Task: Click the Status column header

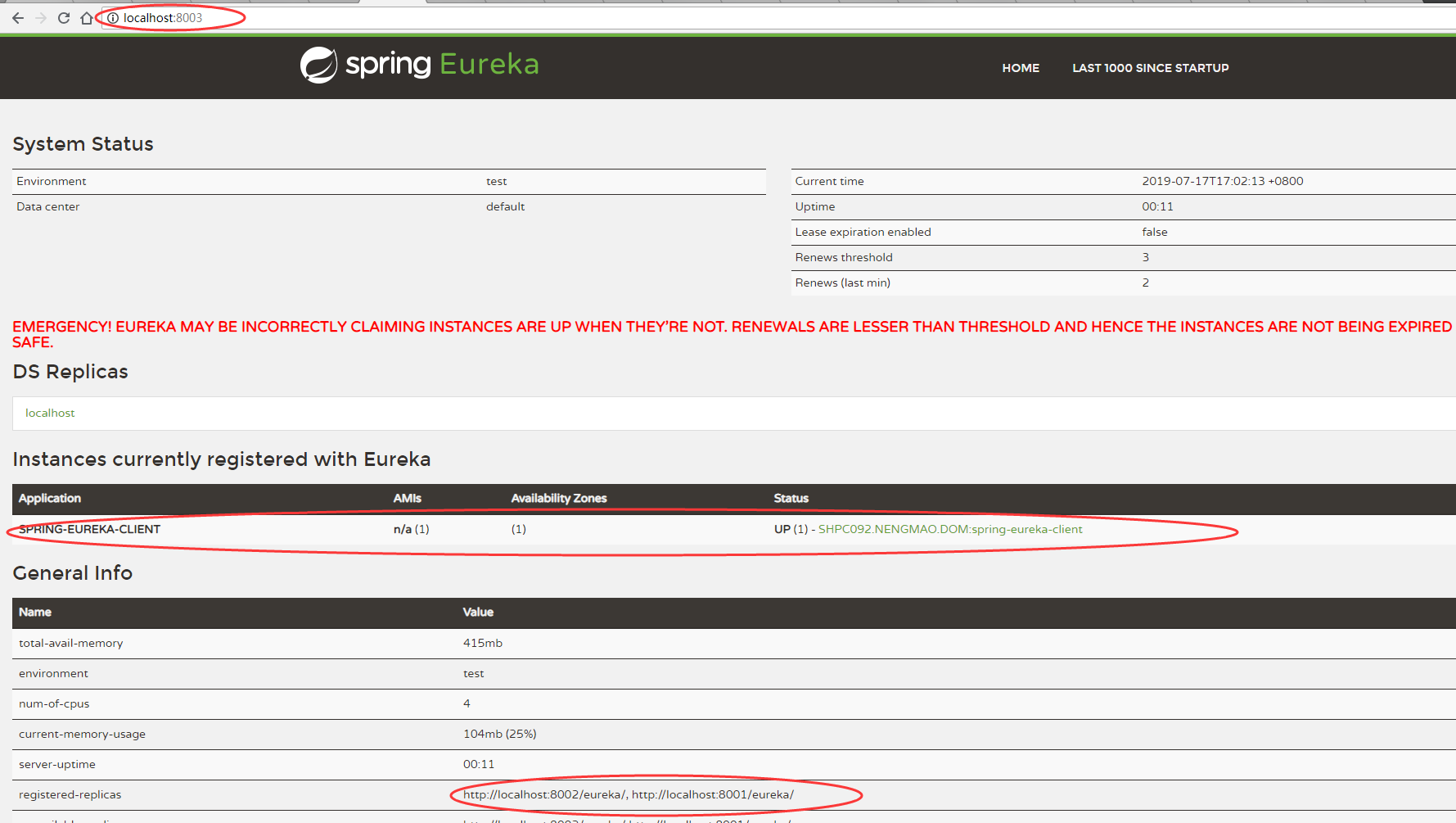Action: point(791,499)
